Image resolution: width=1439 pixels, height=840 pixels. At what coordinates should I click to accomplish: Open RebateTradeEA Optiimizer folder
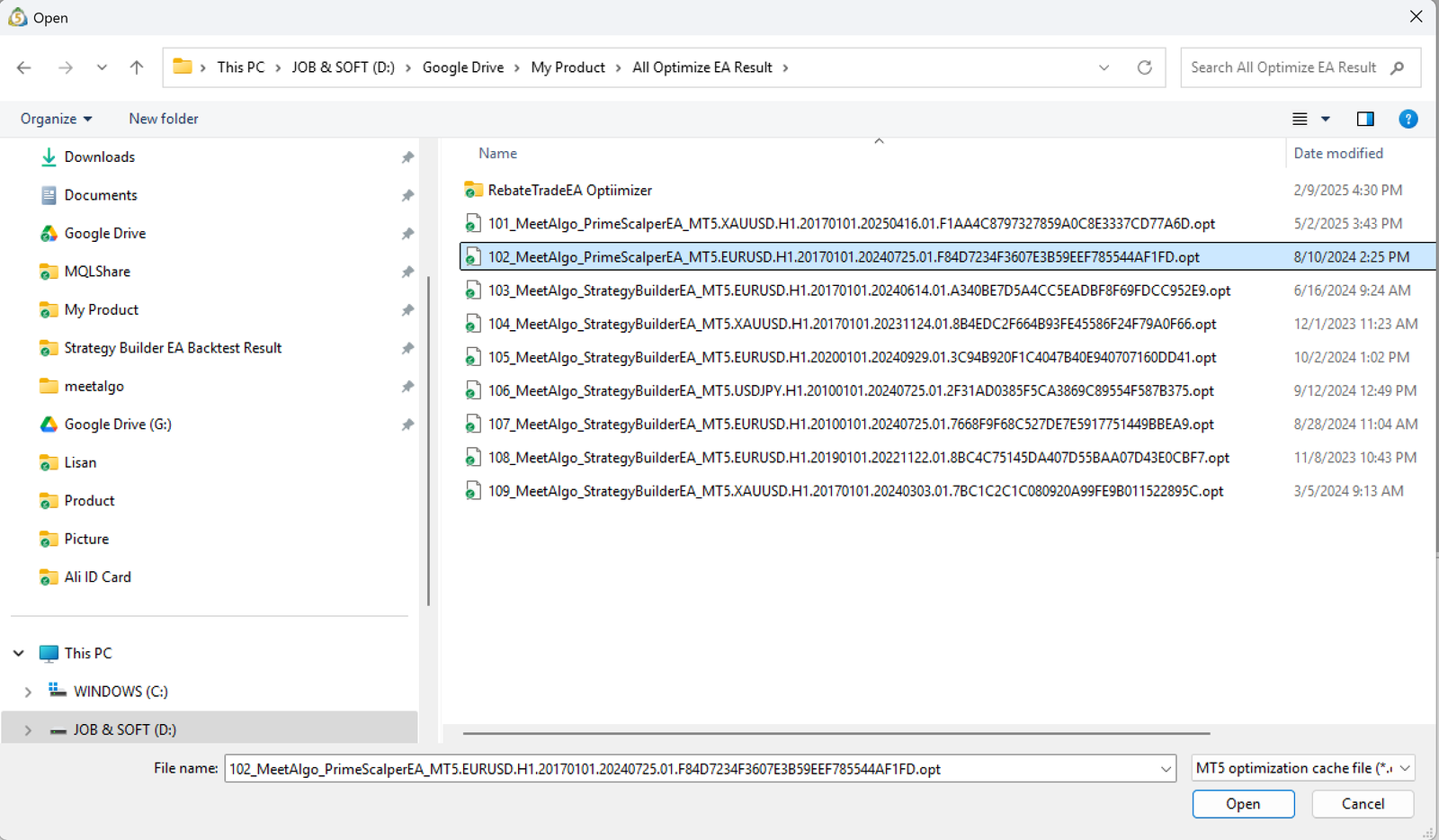[x=569, y=190]
